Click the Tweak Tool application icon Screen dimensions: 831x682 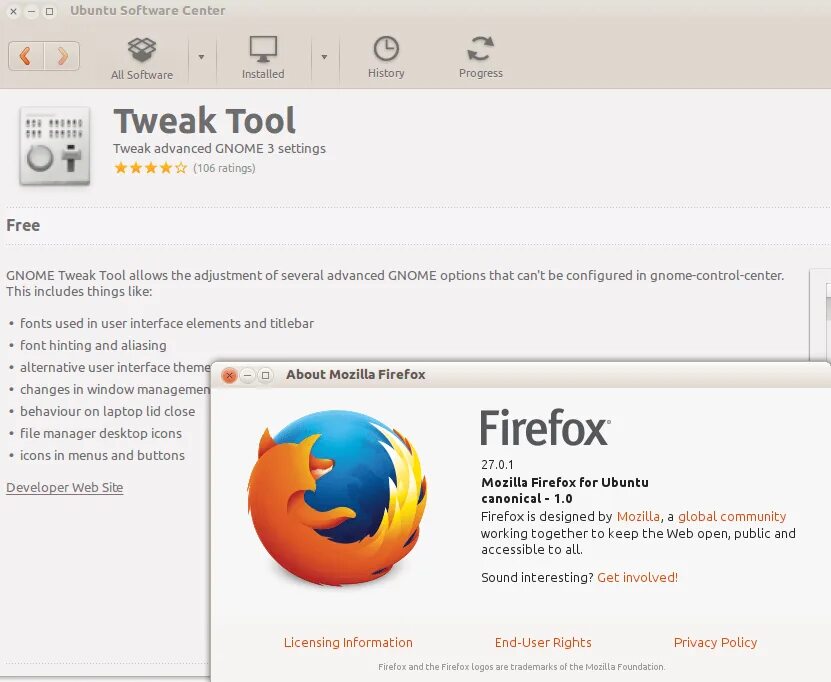55,146
